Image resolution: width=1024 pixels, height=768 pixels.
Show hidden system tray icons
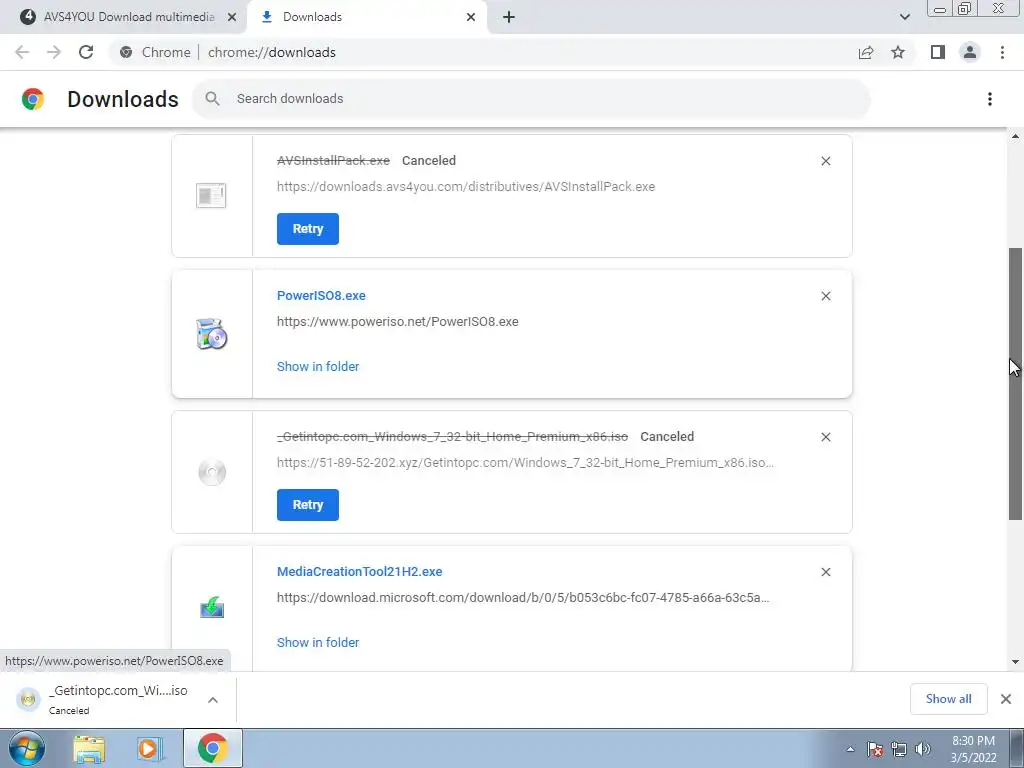(x=850, y=749)
